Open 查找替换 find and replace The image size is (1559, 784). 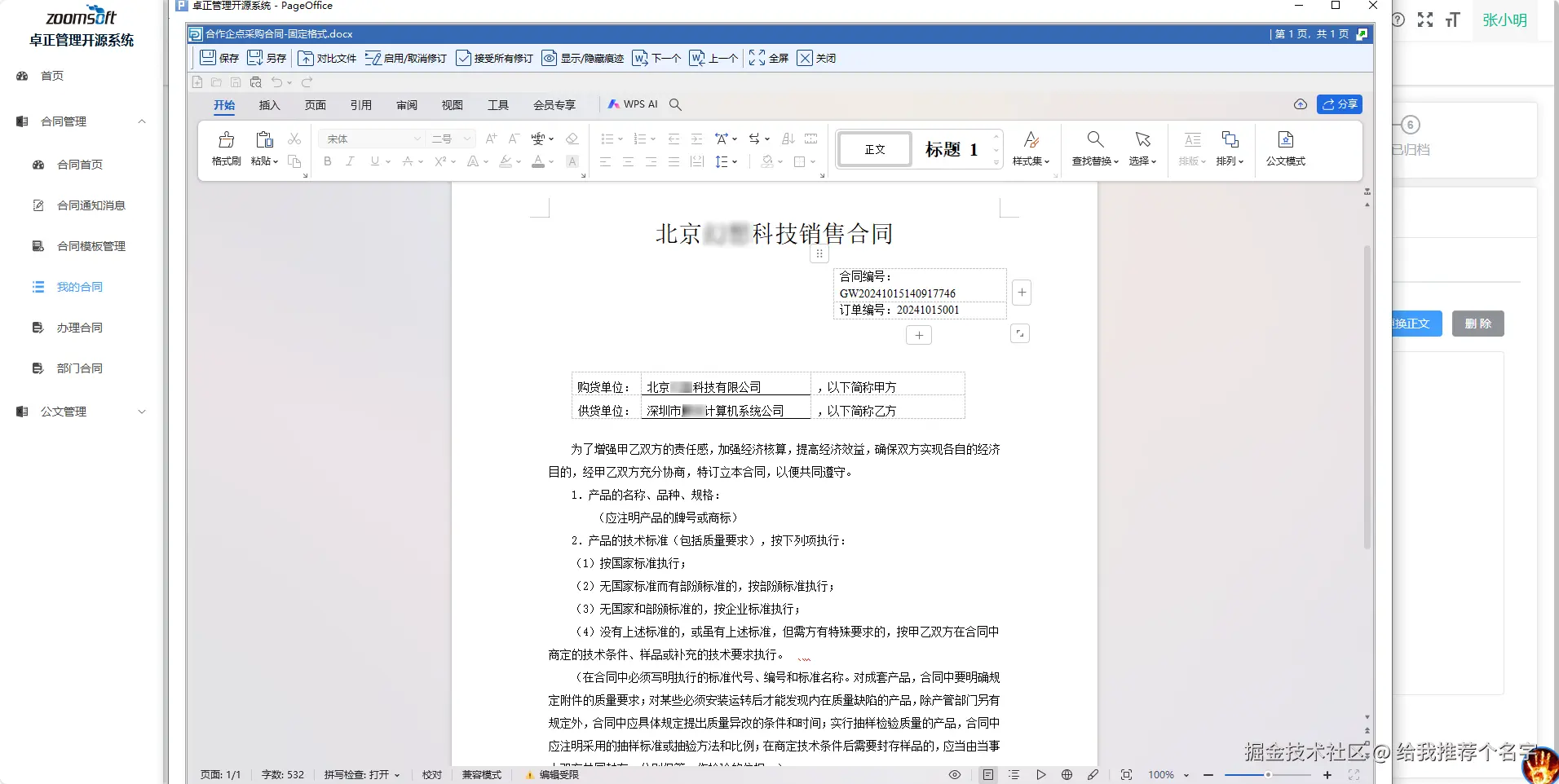(1095, 148)
